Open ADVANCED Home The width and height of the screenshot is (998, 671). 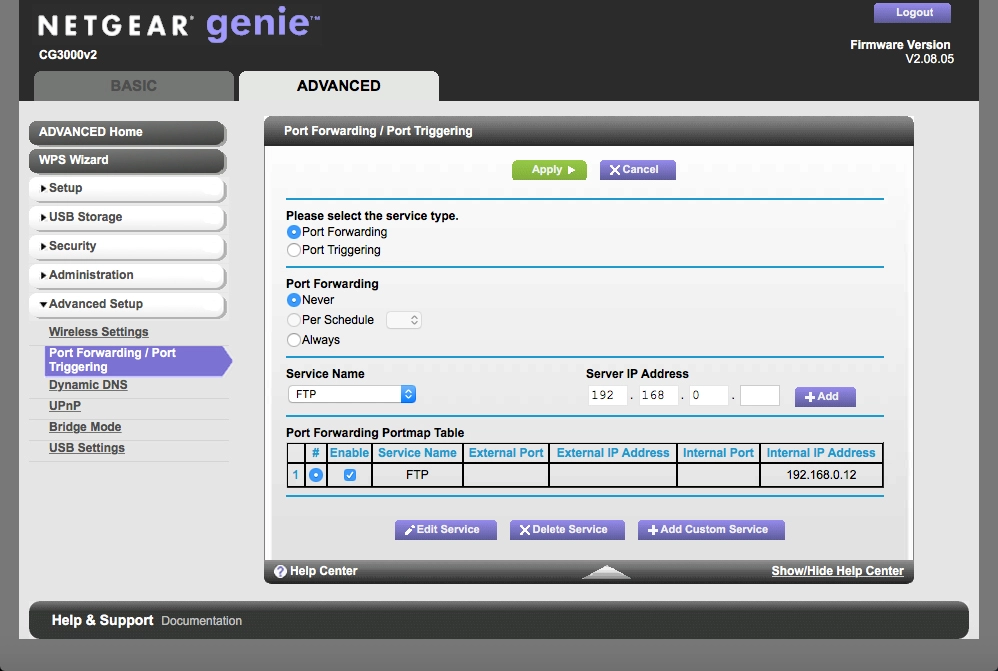point(127,132)
